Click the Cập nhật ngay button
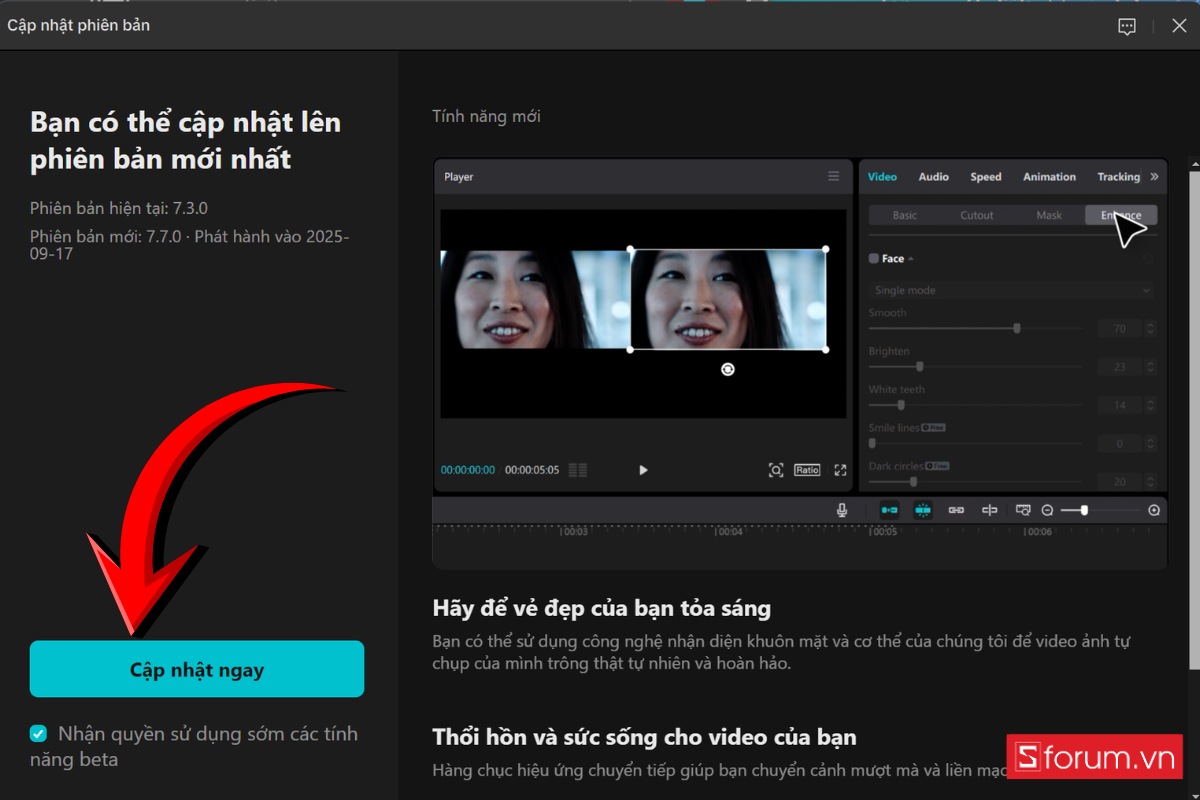The height and width of the screenshot is (800, 1200). coord(196,670)
